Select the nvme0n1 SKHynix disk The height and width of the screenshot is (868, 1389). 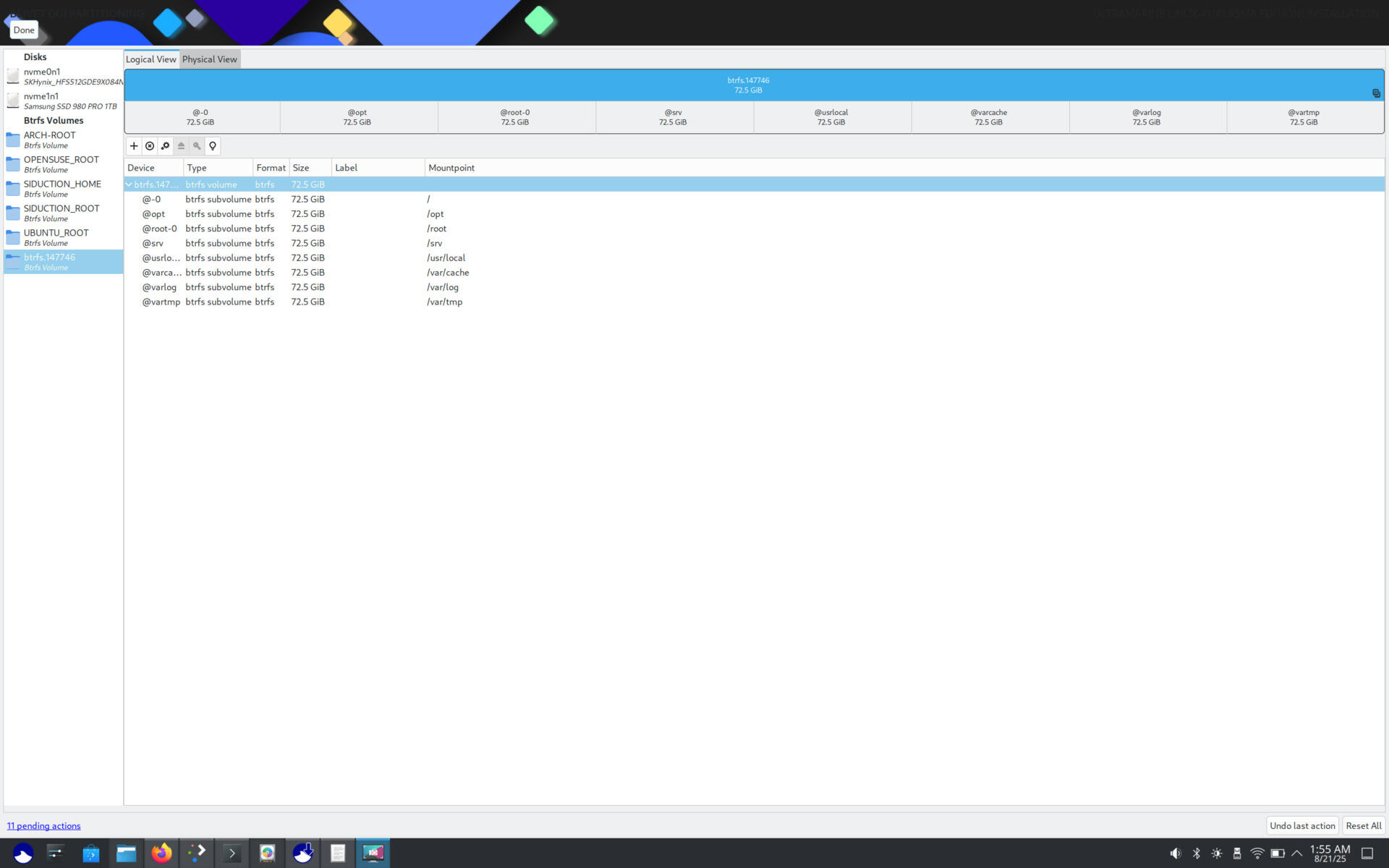(64, 77)
